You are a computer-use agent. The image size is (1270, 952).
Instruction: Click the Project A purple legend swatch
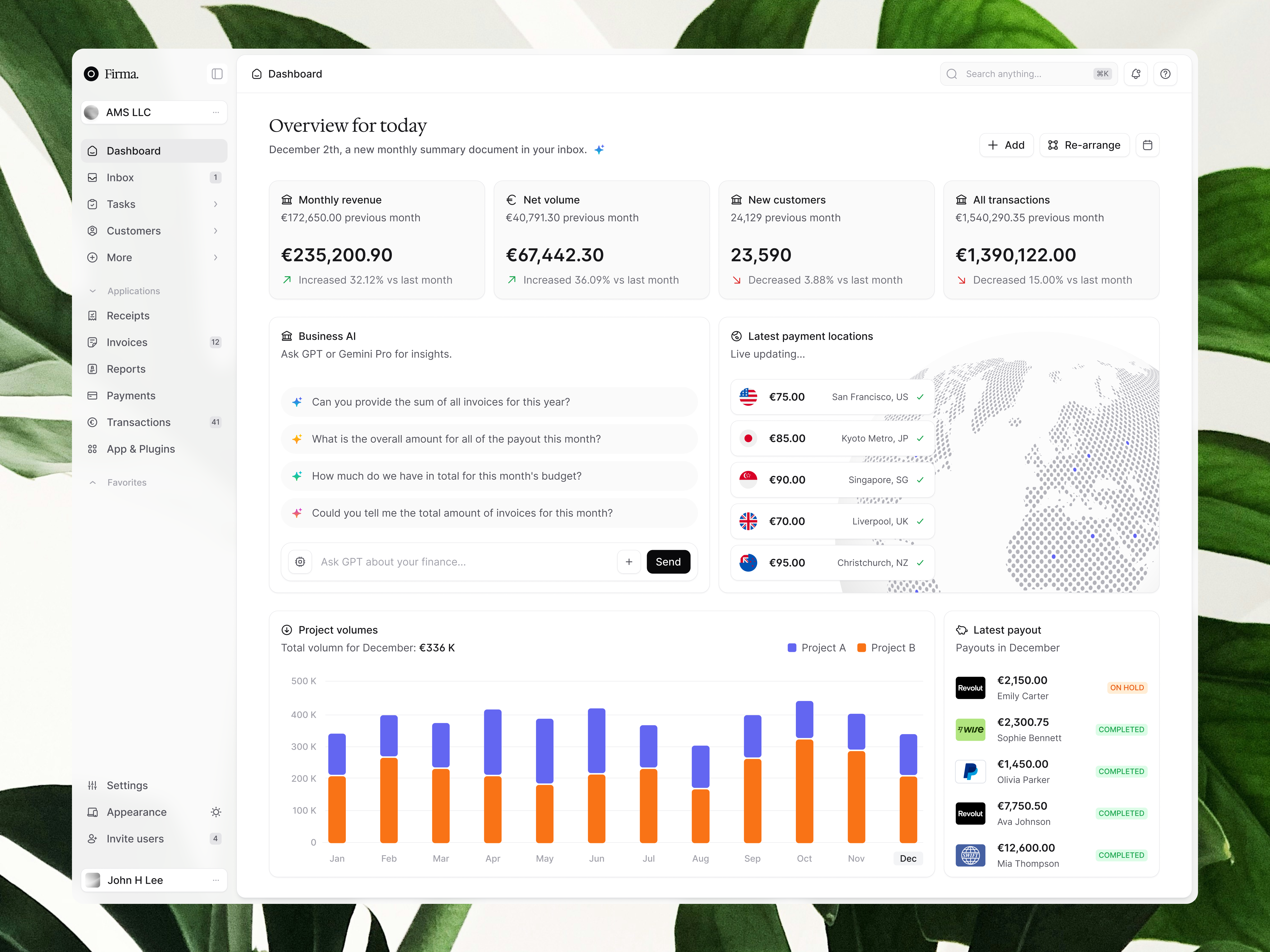(792, 648)
